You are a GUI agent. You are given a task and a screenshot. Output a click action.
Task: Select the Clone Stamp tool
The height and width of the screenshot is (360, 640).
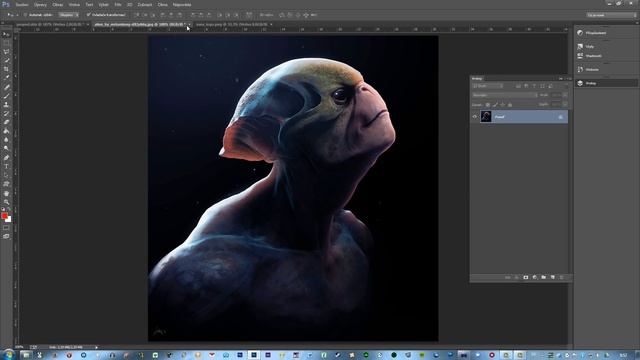pos(6,104)
